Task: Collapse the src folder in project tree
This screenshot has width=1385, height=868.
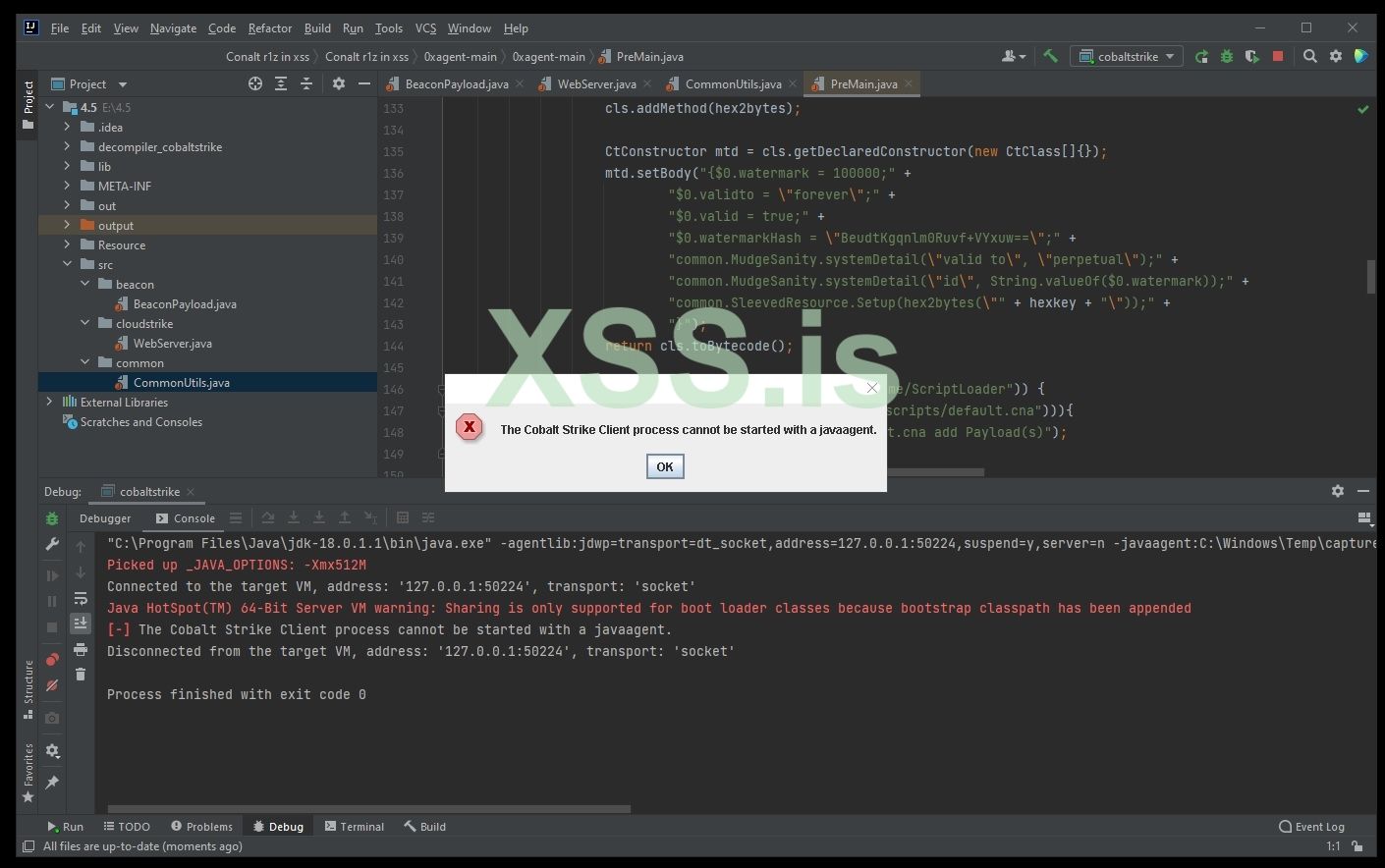Action: click(67, 264)
